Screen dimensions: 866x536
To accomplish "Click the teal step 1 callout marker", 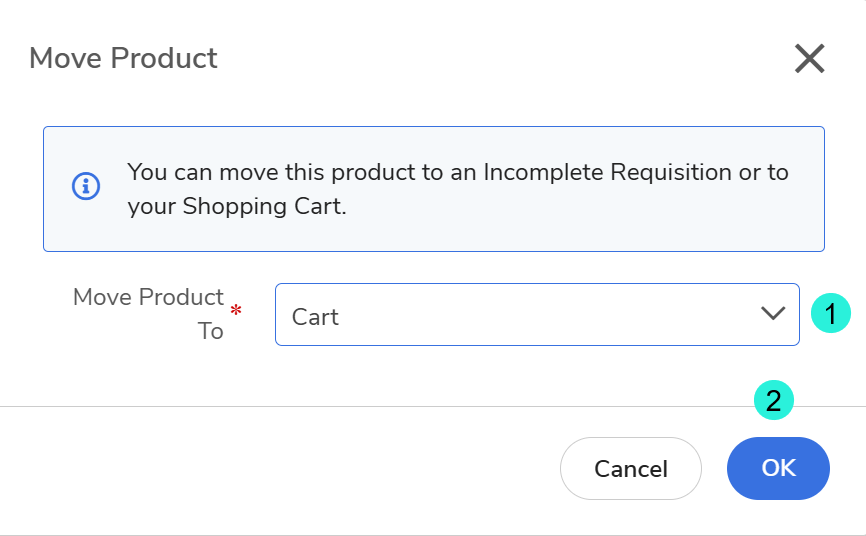I will point(831,314).
